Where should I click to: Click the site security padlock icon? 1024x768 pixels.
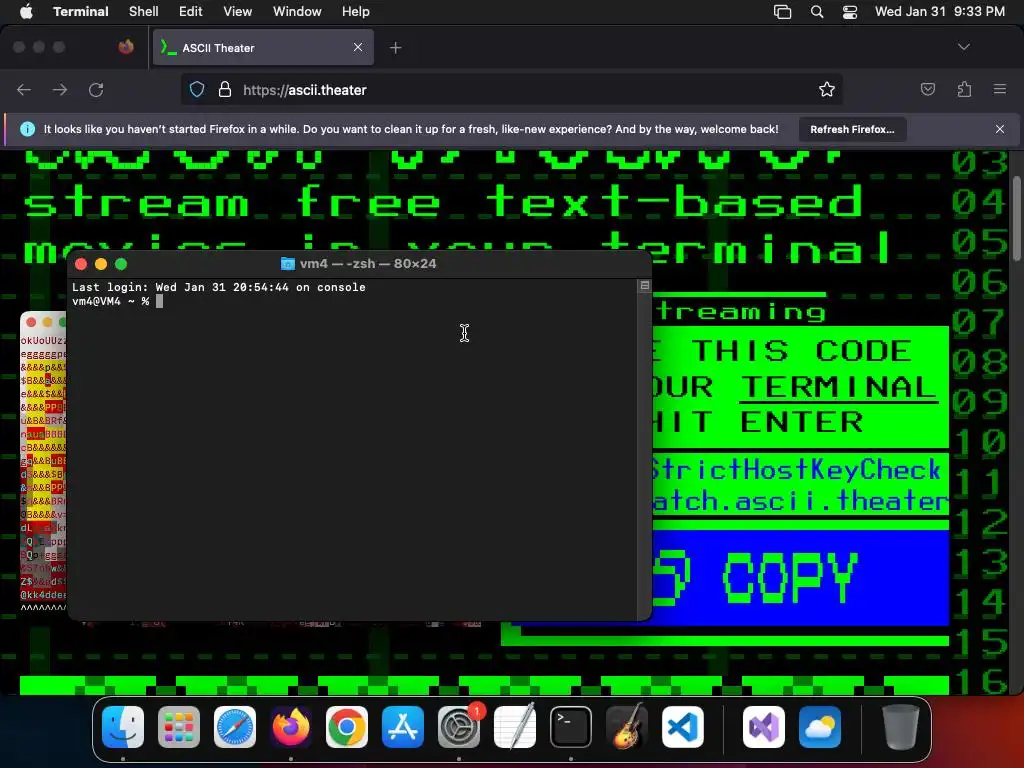225,89
